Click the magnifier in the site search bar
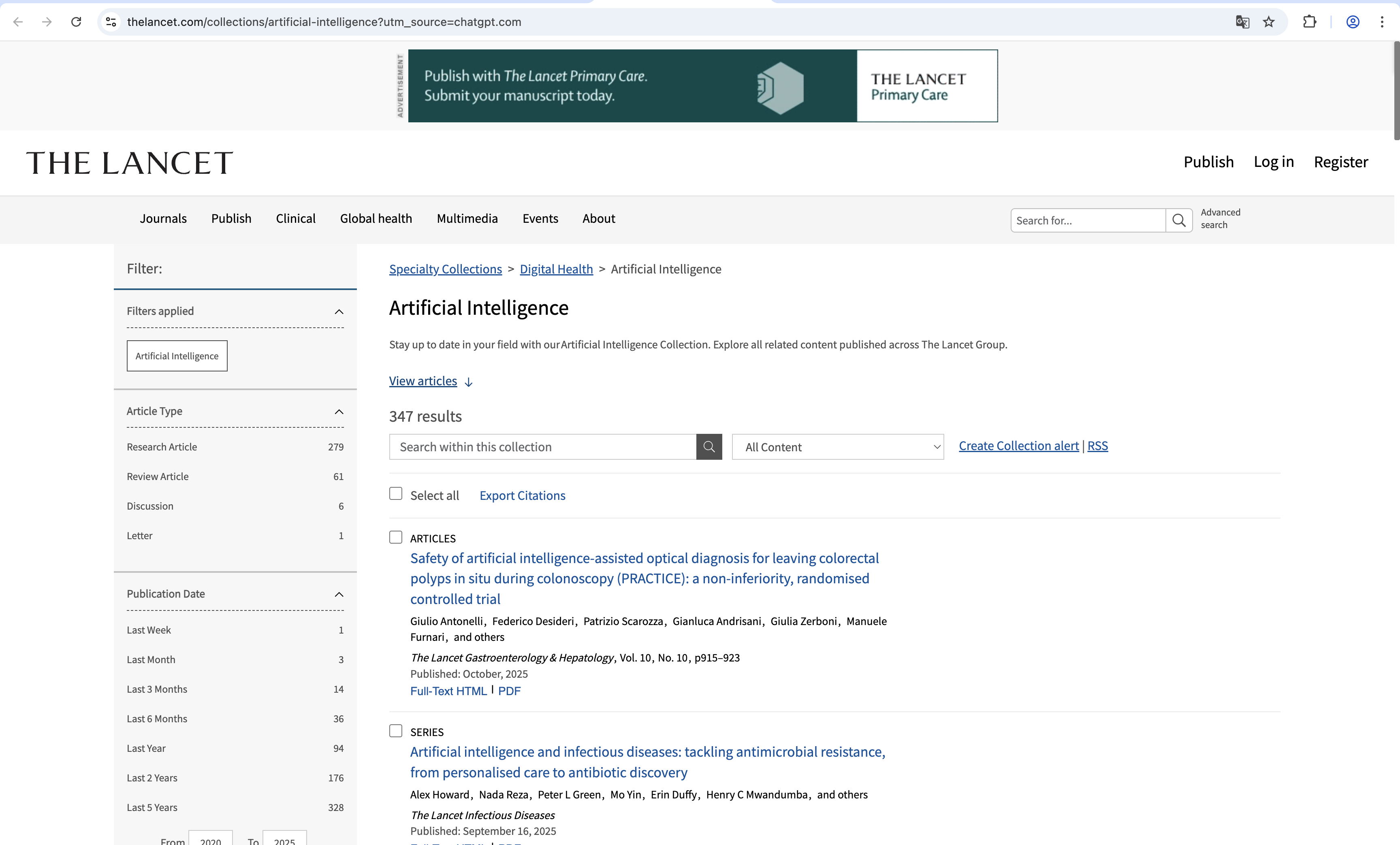Screen dimensions: 1400x845 (1179, 220)
